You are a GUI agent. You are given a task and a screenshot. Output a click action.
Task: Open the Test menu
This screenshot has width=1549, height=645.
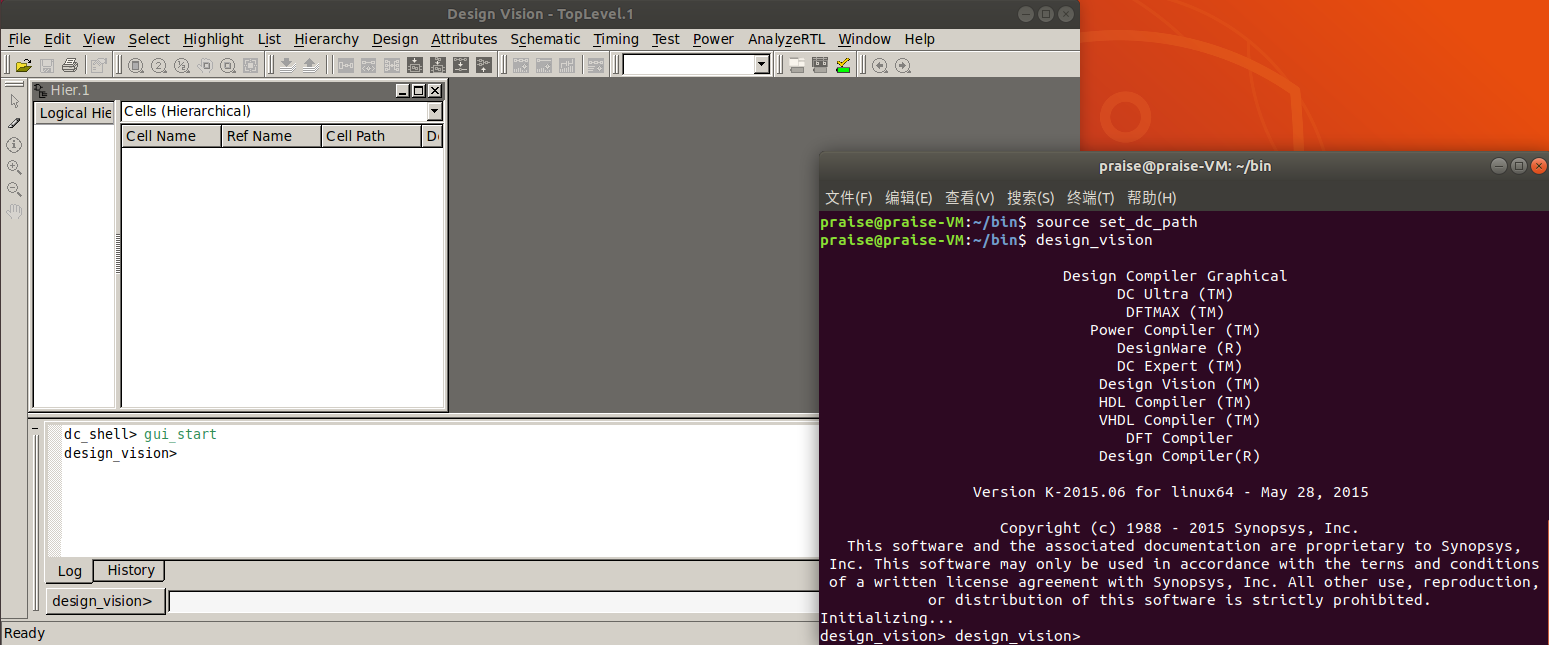665,39
